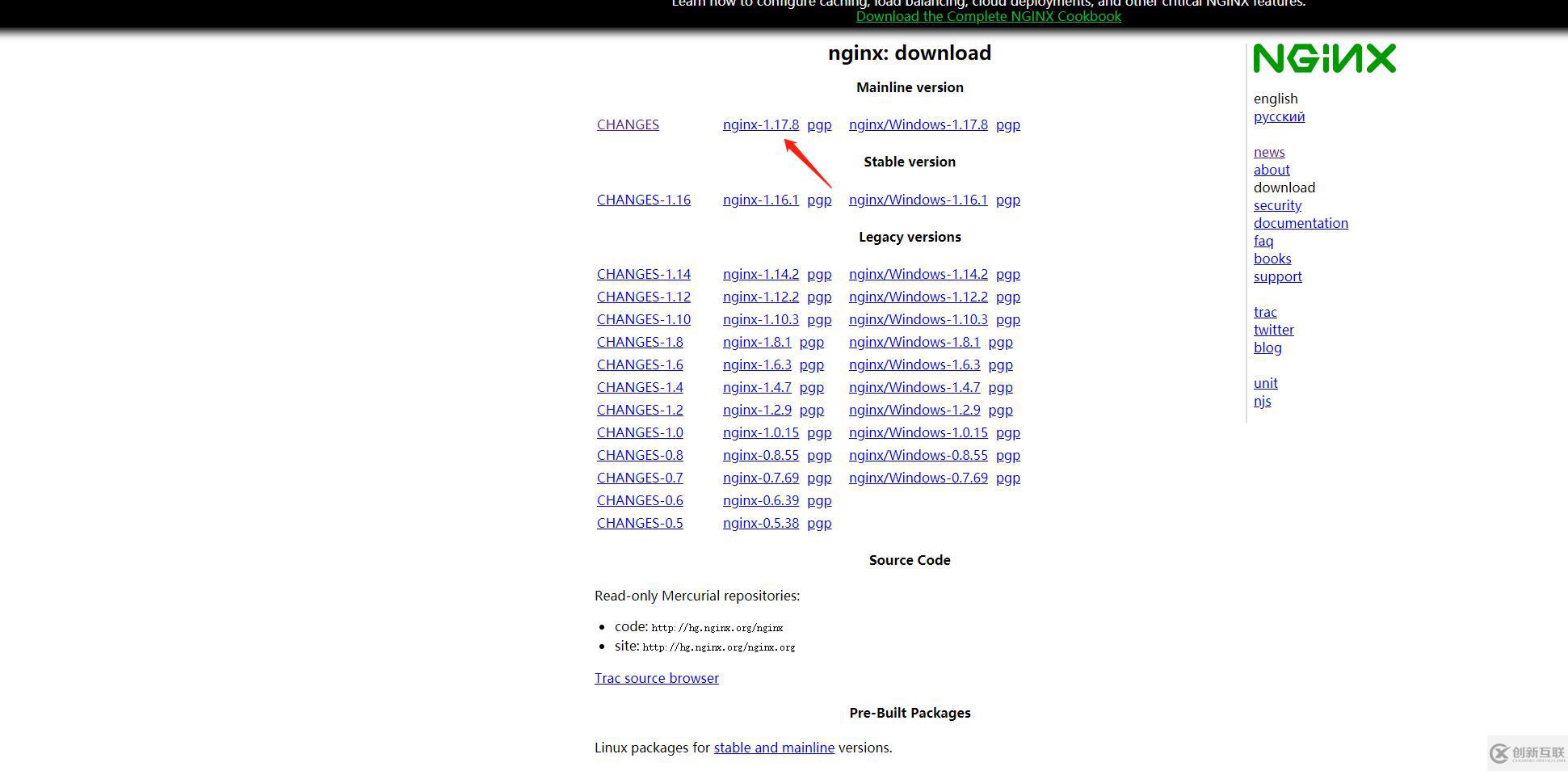Download nginx/Windows-1.17.8

click(x=919, y=124)
